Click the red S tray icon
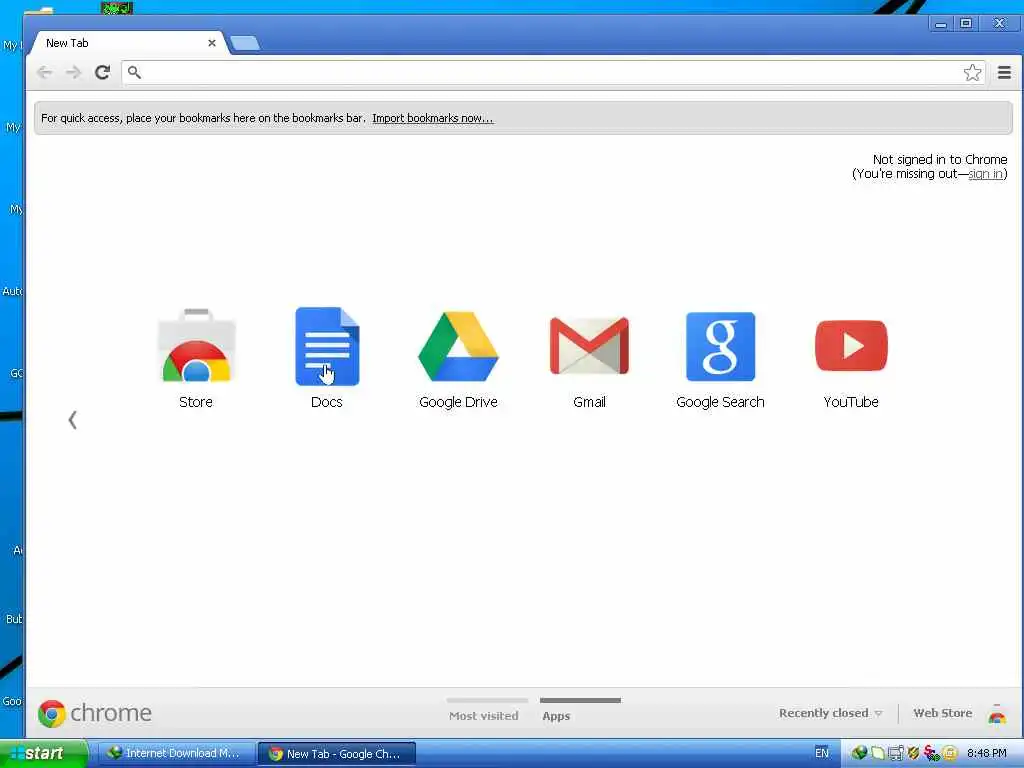The width and height of the screenshot is (1024, 768). pyautogui.click(x=931, y=754)
